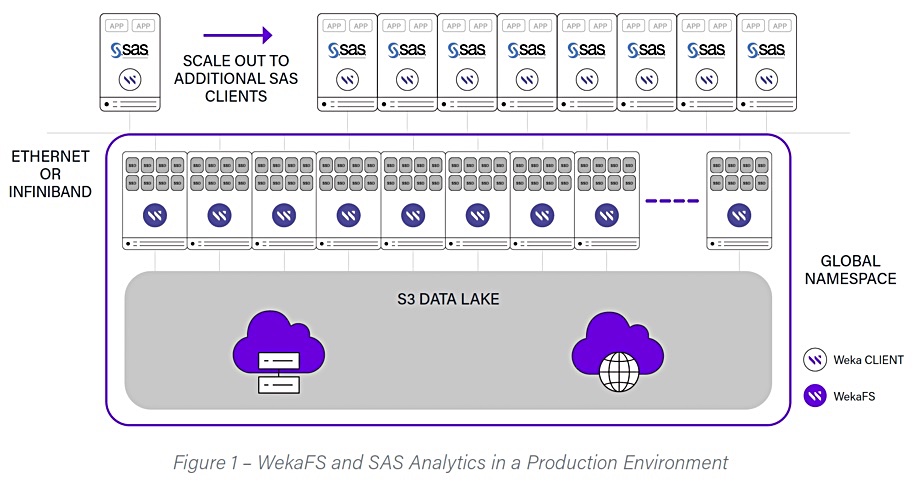920x492 pixels.
Task: Click the 'ETHERNET OR INFINIBAND' label
Action: point(50,174)
